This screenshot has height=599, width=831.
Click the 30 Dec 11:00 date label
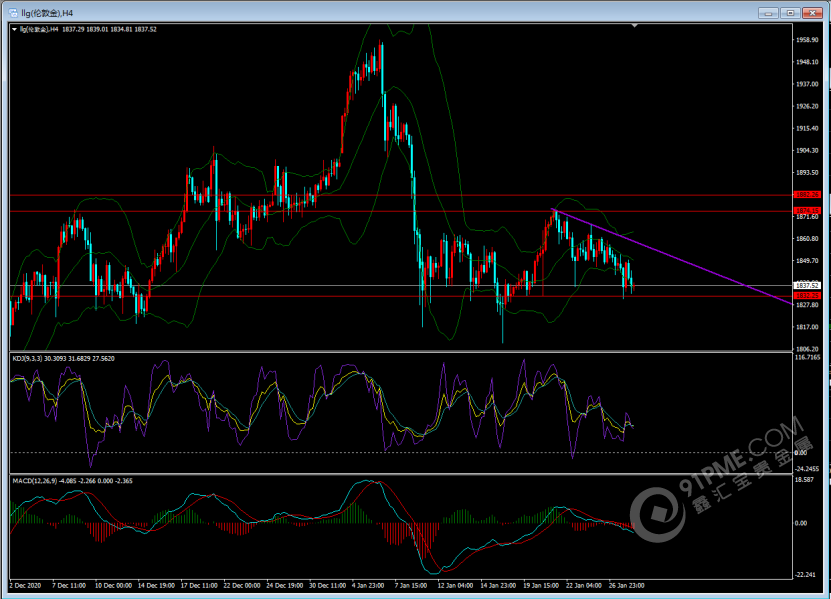click(x=328, y=586)
